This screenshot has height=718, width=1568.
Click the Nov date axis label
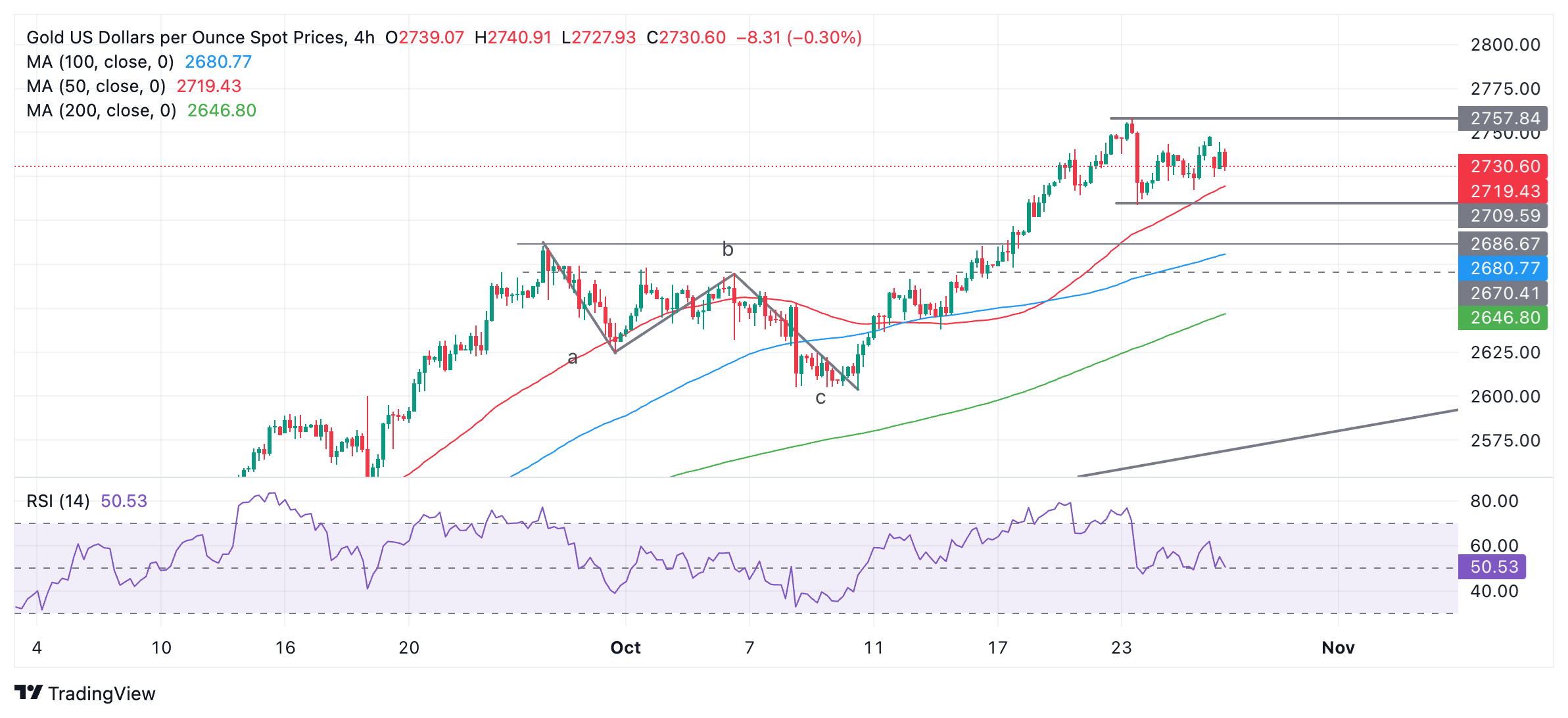coord(1338,648)
